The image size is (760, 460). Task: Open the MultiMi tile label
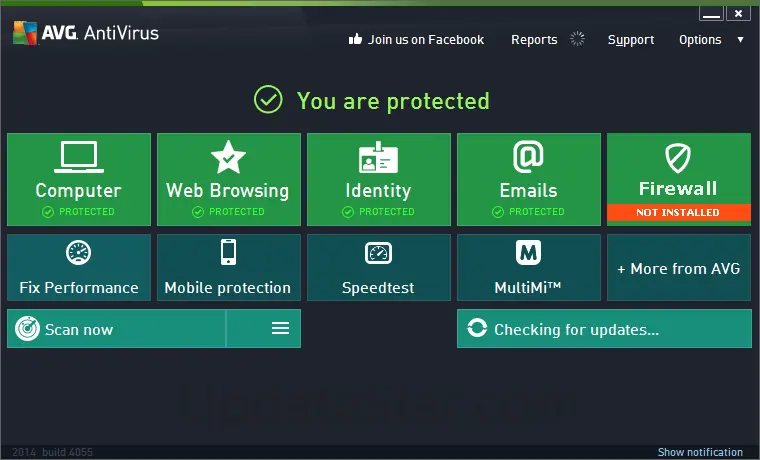528,287
